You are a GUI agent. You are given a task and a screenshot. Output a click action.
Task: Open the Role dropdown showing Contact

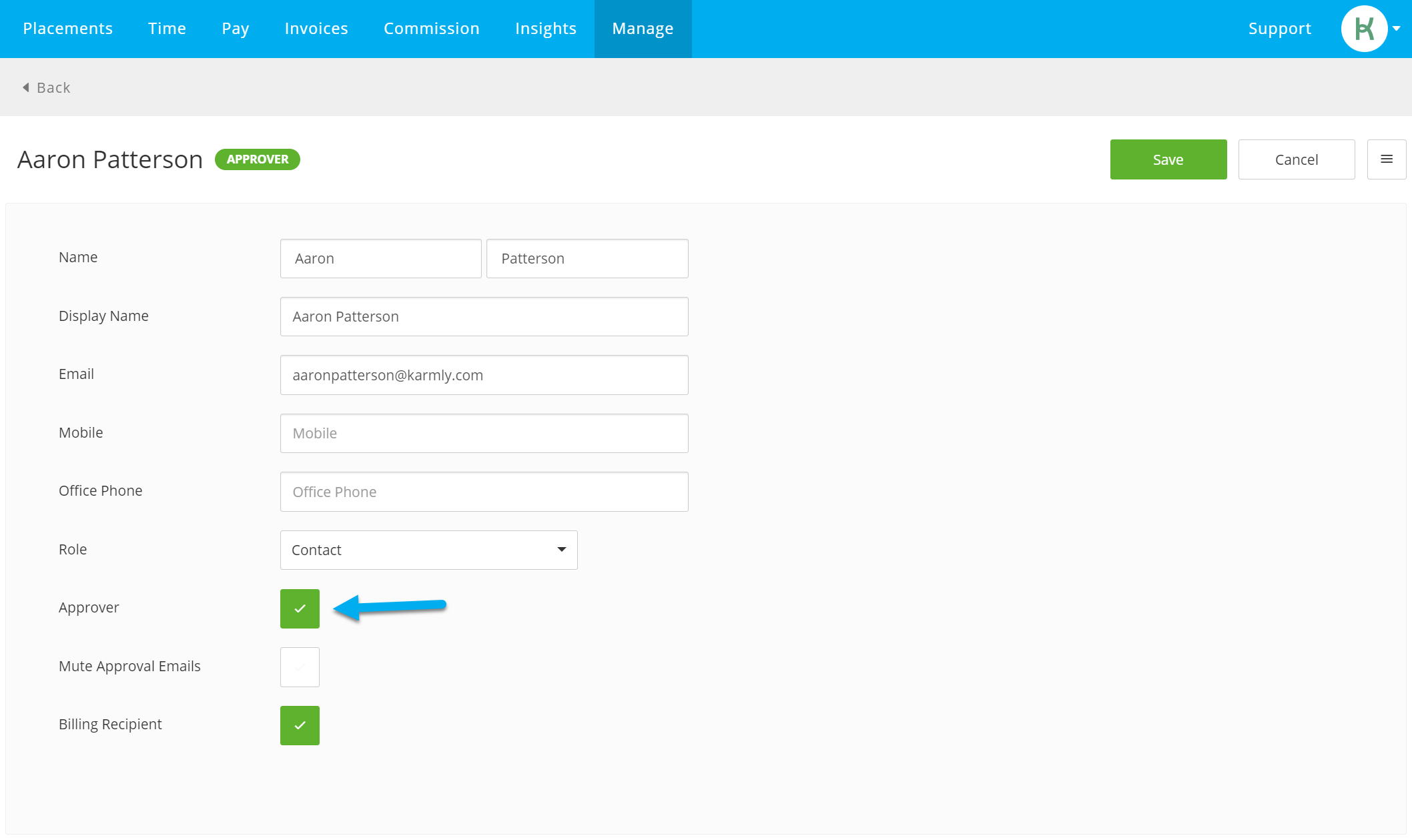pos(428,550)
